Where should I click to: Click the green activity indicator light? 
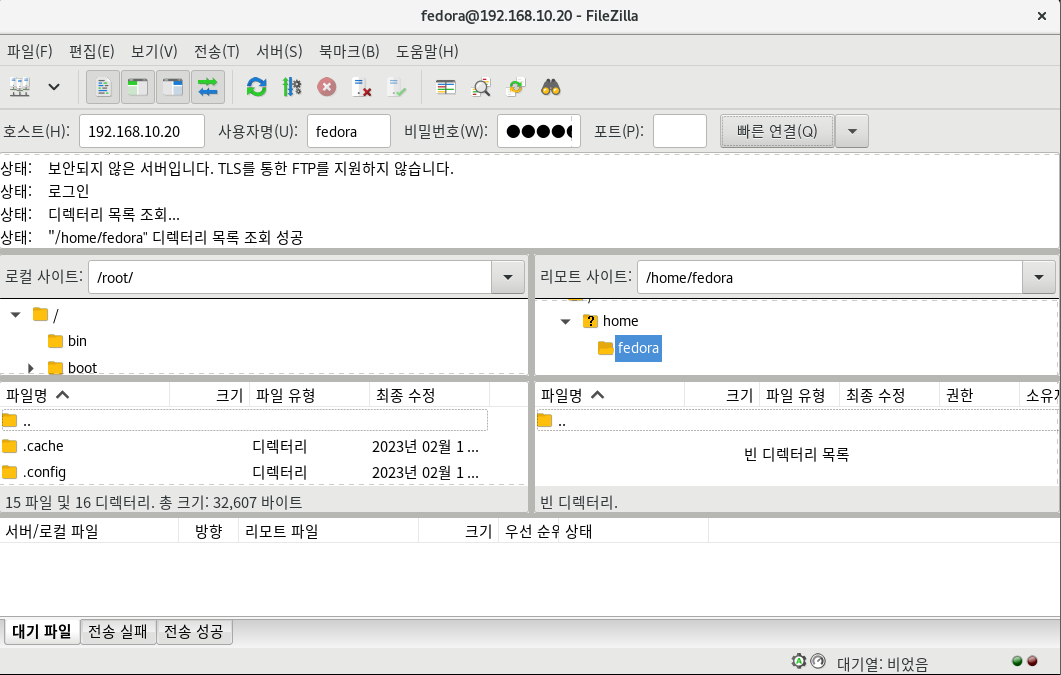(x=1017, y=661)
